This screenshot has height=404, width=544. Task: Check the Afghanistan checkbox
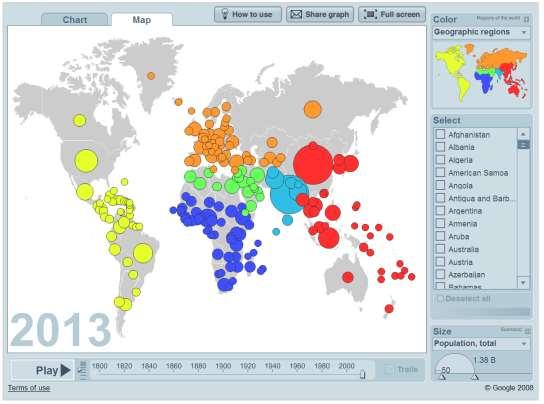(440, 134)
